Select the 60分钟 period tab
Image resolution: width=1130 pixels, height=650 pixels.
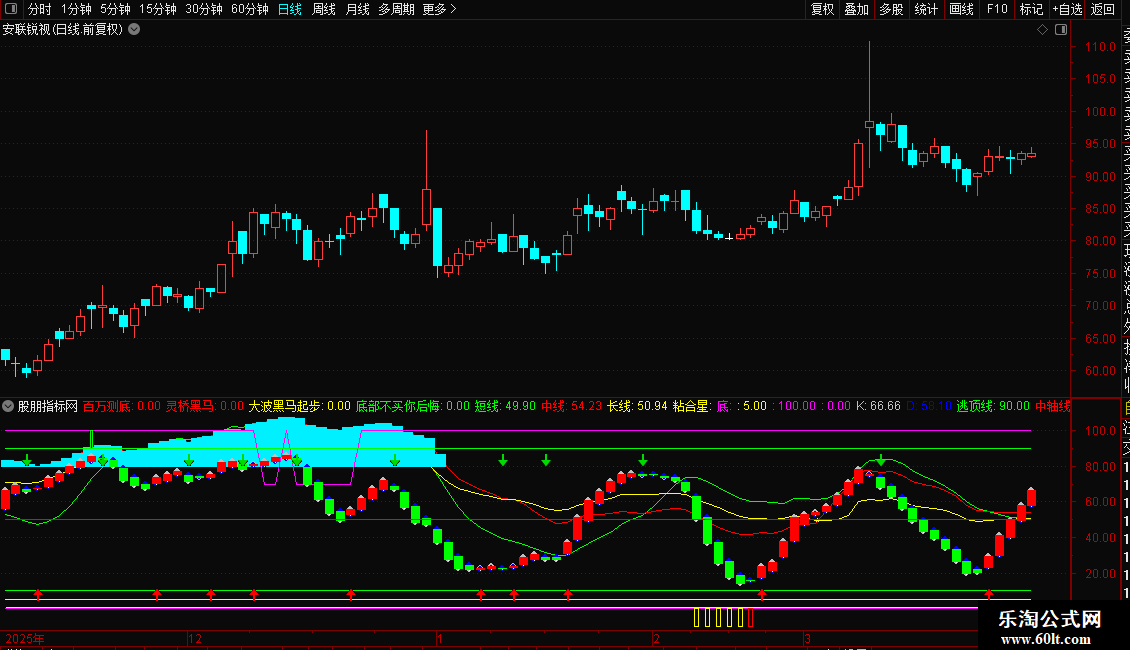coord(250,9)
